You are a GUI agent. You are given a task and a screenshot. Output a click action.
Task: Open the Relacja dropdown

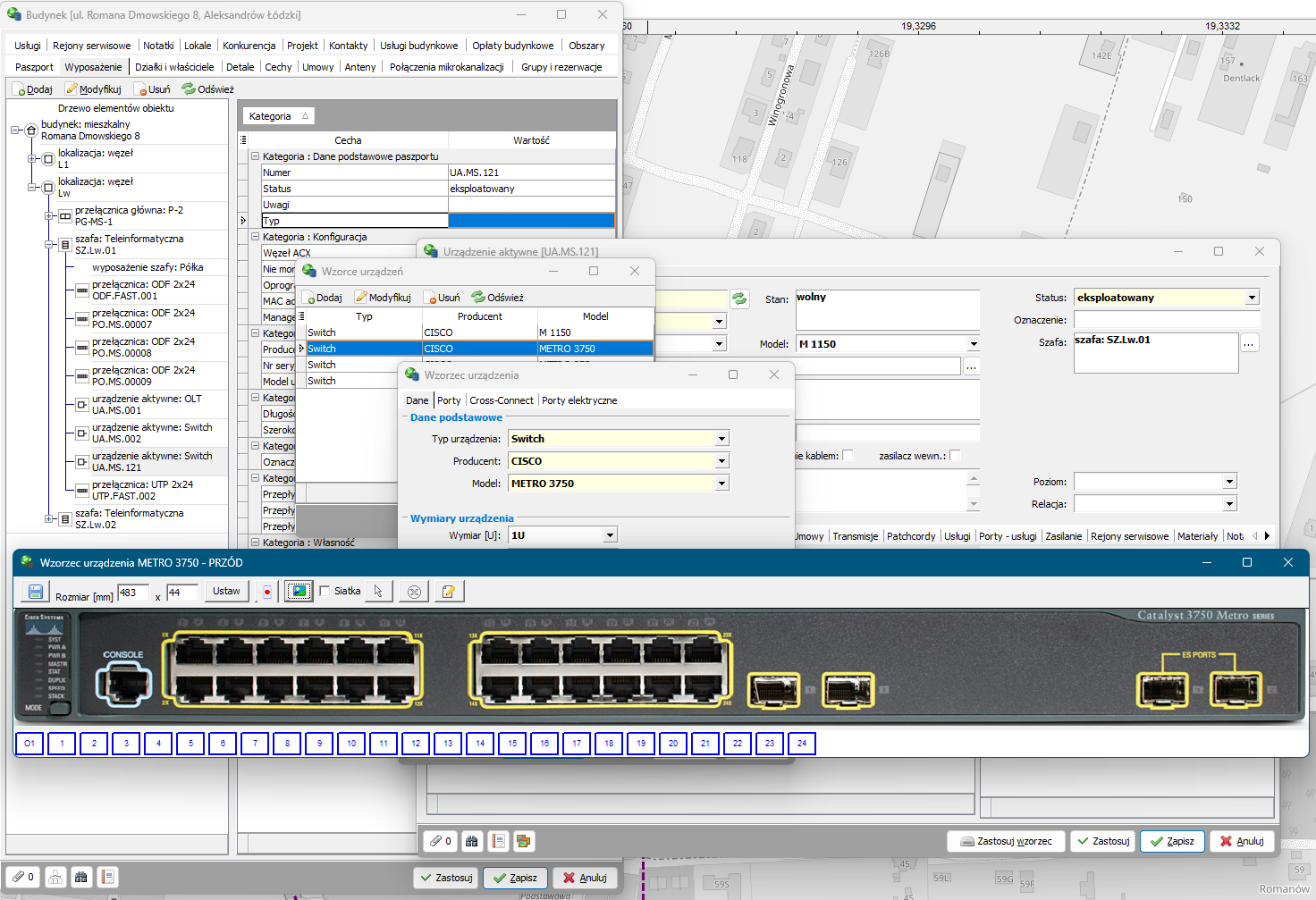pos(1229,504)
